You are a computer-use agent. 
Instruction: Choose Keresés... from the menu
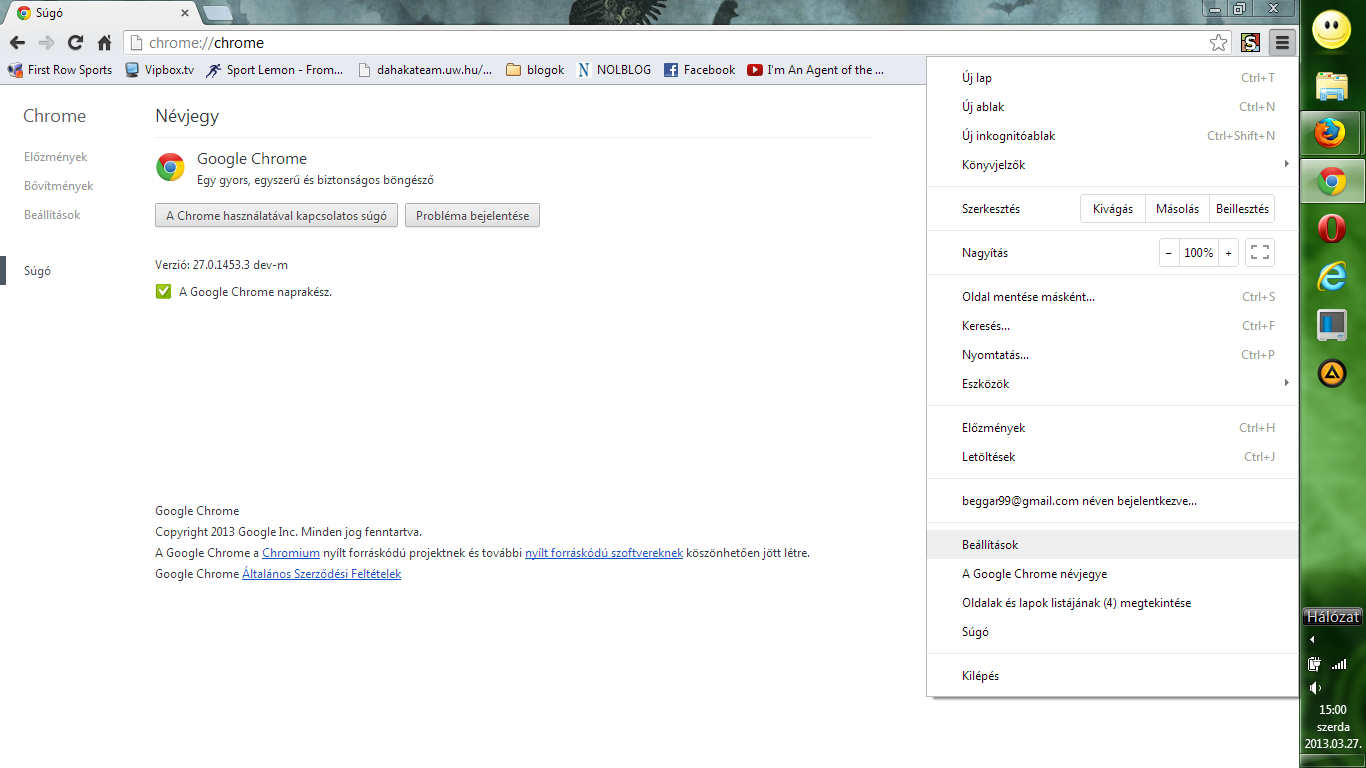(x=1112, y=326)
